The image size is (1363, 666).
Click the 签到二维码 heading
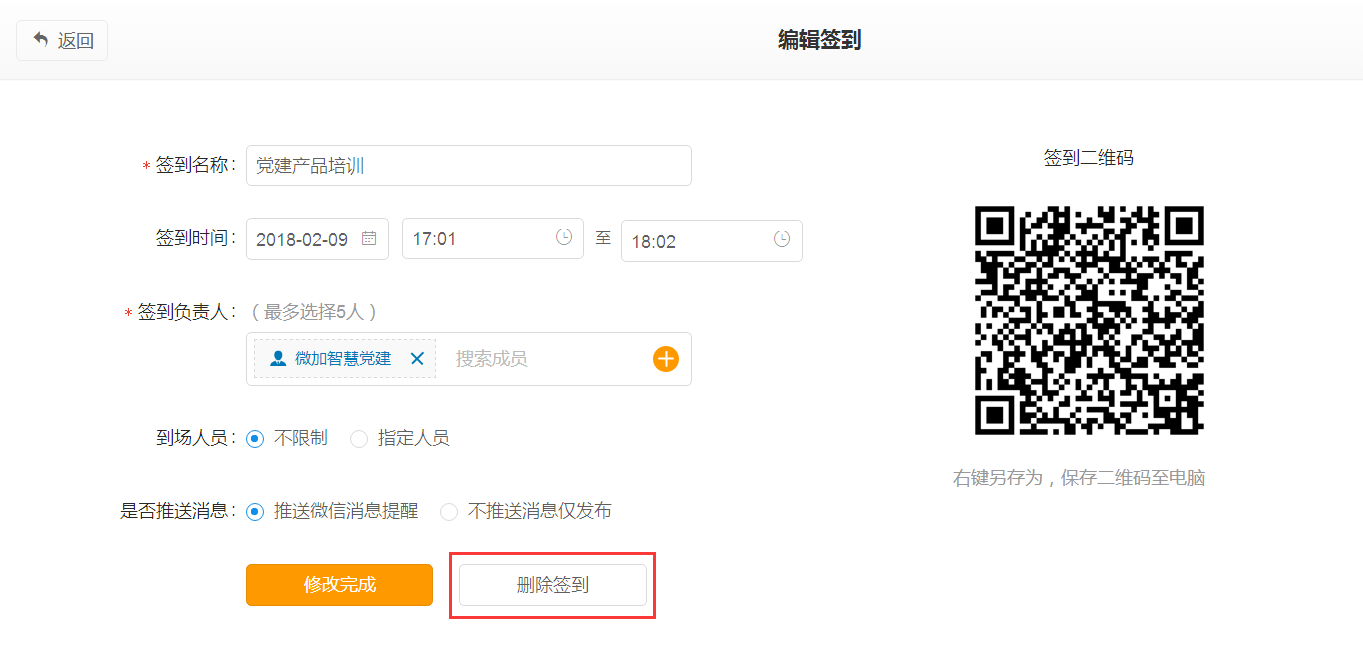point(1089,158)
